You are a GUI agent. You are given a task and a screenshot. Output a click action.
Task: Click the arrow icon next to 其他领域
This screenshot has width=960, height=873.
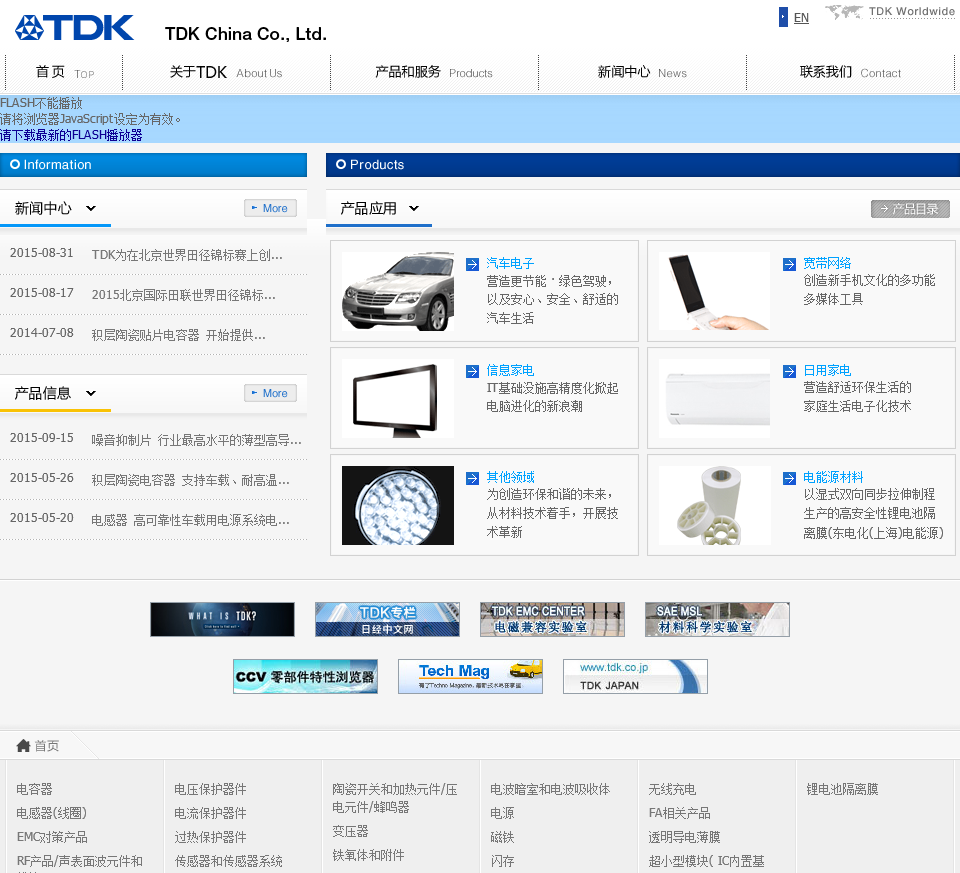click(x=472, y=478)
